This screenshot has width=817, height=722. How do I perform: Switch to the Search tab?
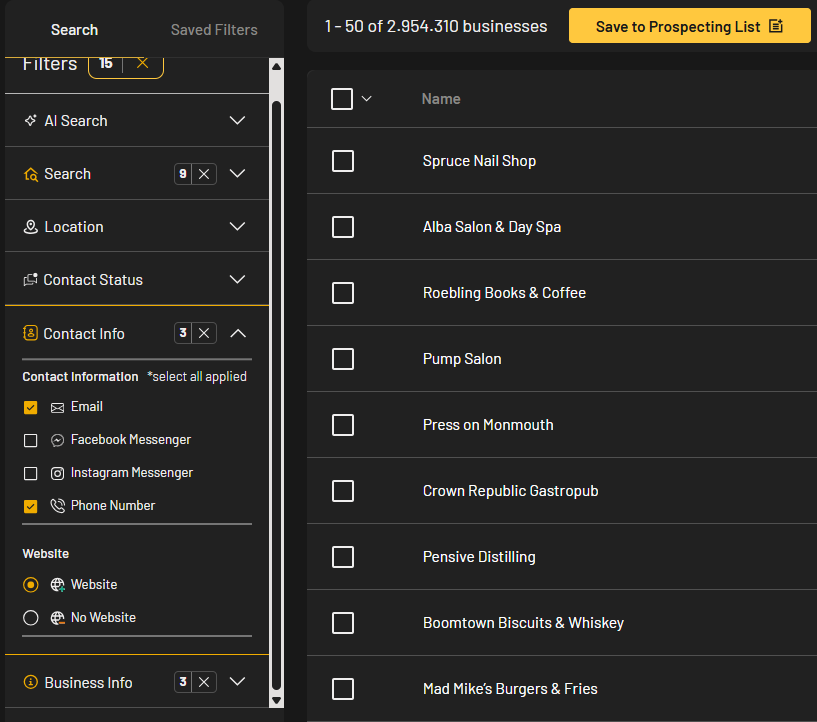[75, 30]
